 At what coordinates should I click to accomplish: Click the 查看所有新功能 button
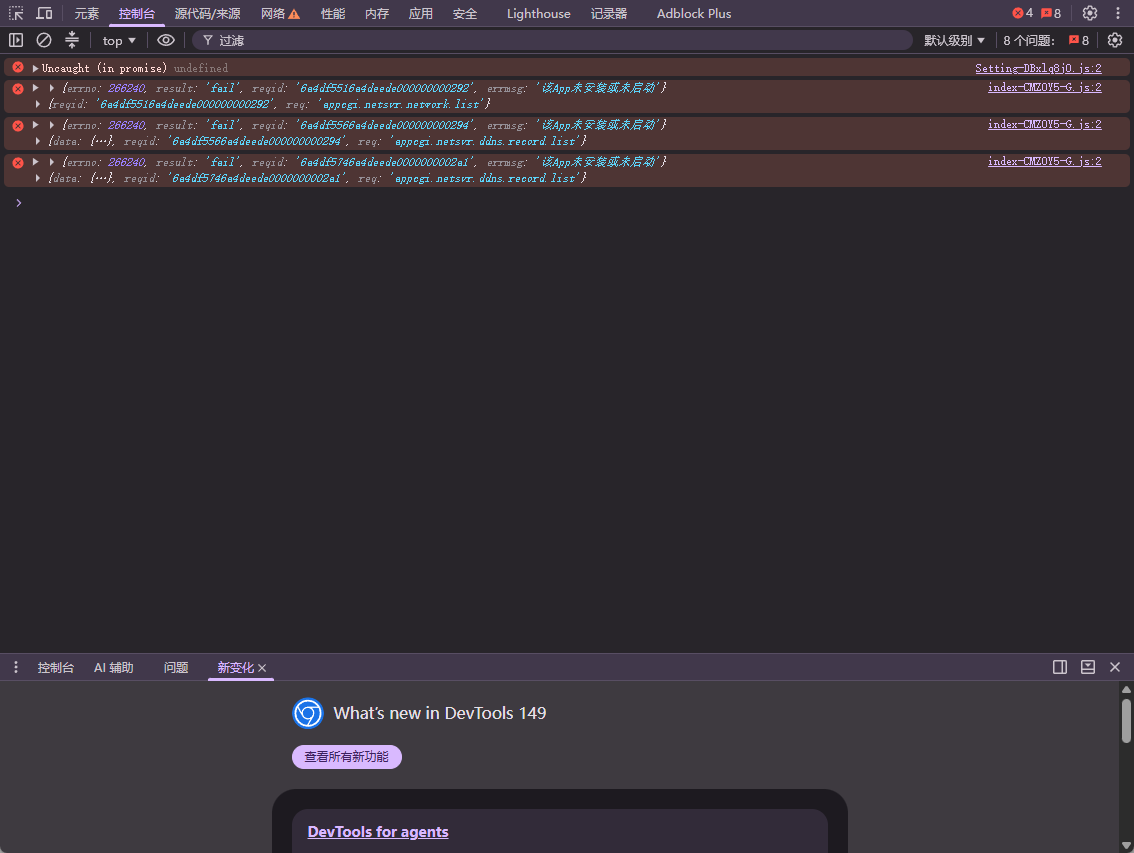click(x=346, y=757)
